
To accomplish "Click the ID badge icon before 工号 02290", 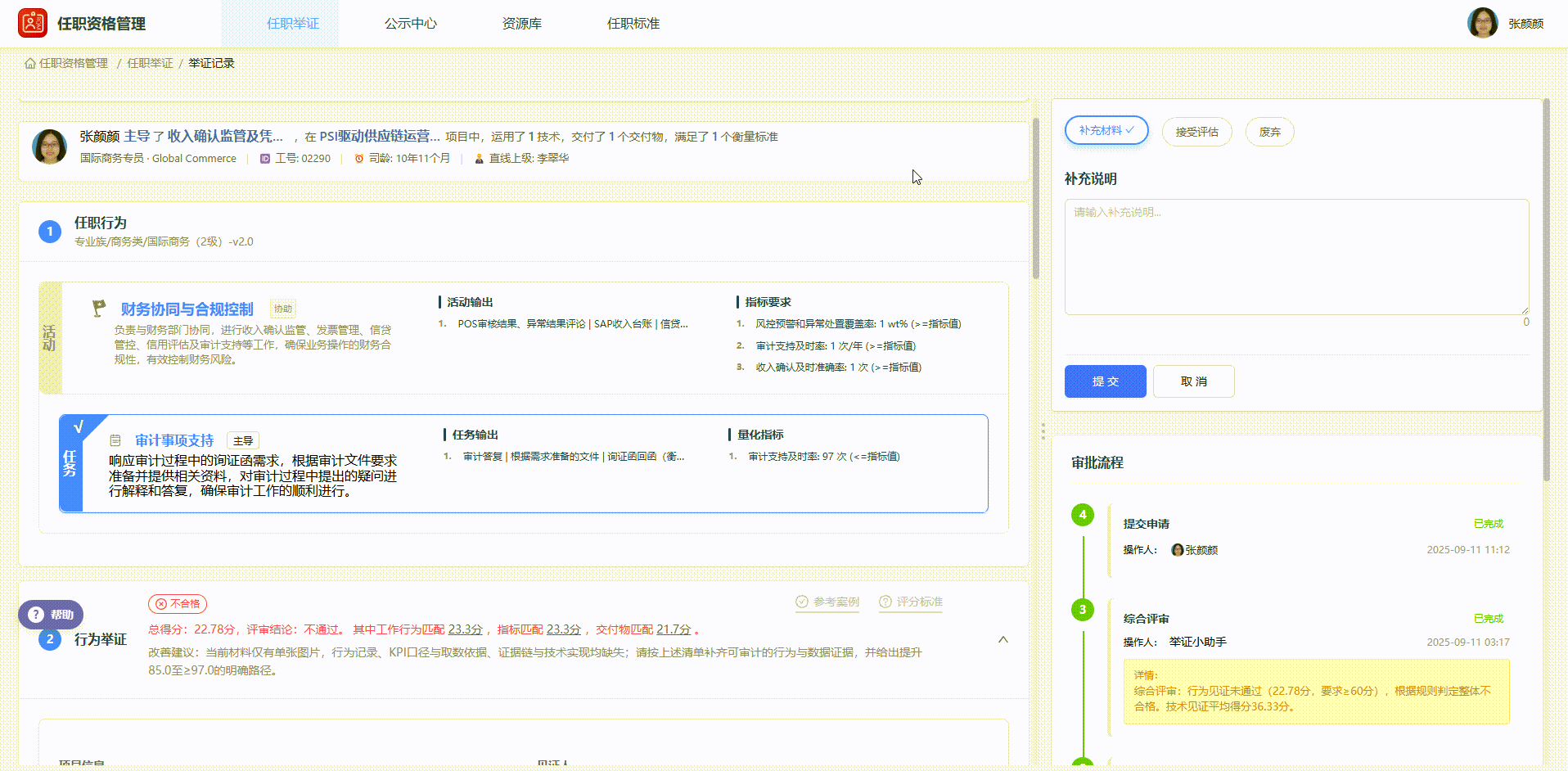I will 264,158.
